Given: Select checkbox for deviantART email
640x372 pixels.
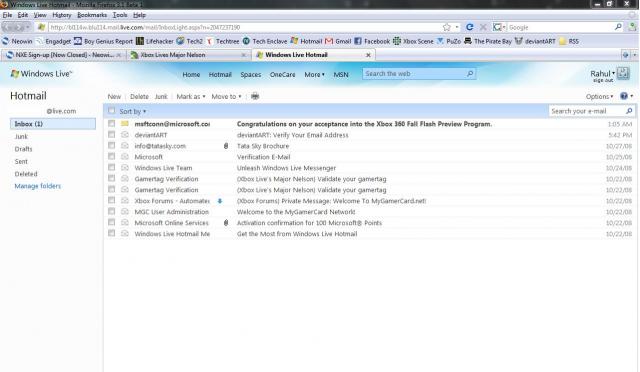Looking at the screenshot, I should (x=111, y=134).
